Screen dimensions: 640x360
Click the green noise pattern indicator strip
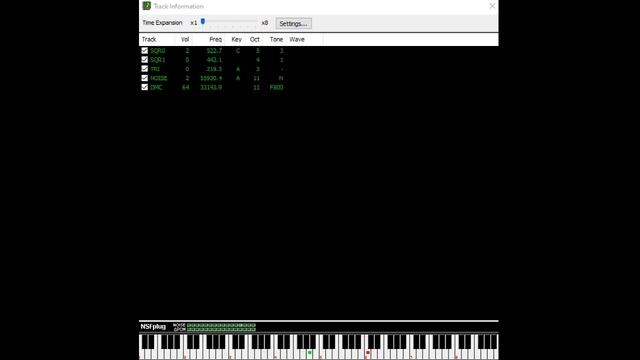pos(221,325)
